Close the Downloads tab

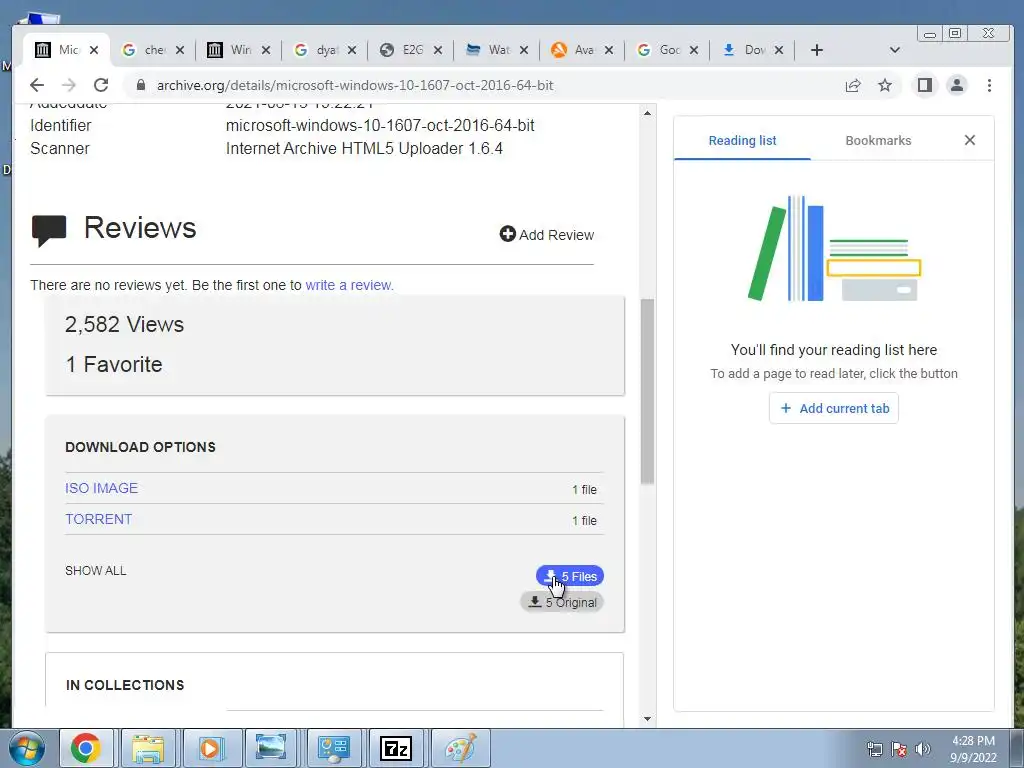778,50
